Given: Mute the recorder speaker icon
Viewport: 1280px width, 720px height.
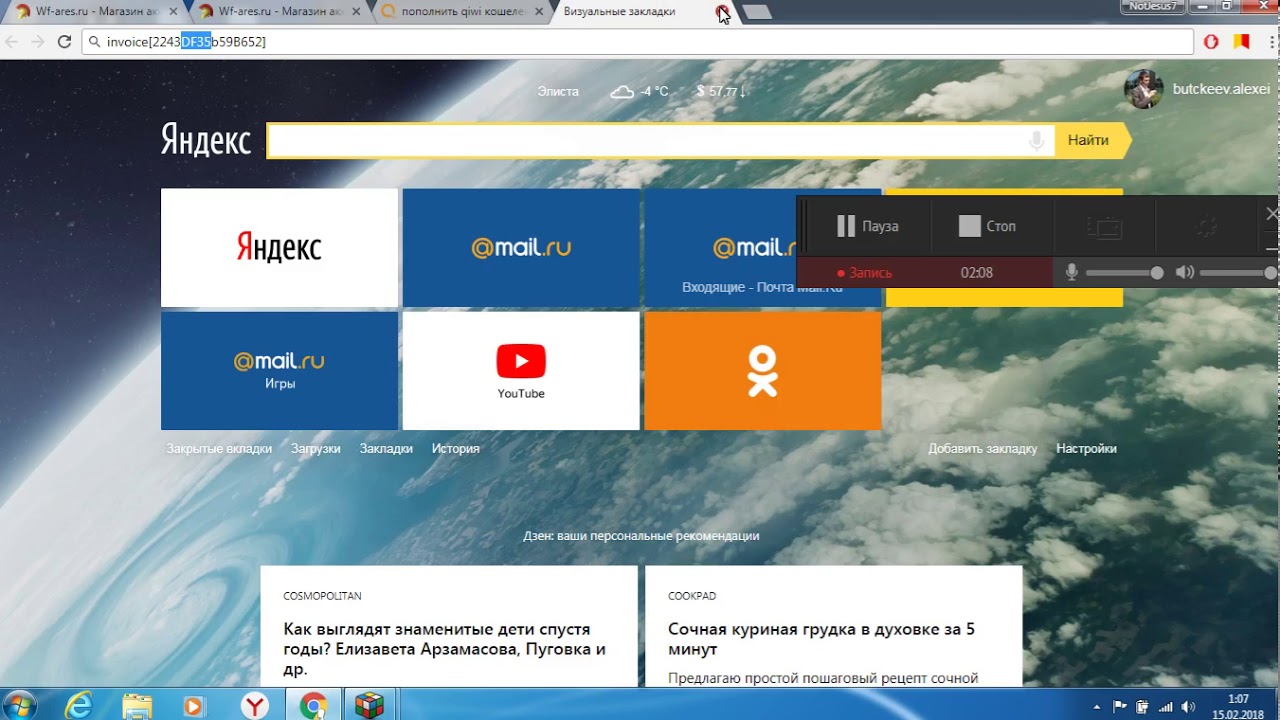Looking at the screenshot, I should (x=1185, y=272).
